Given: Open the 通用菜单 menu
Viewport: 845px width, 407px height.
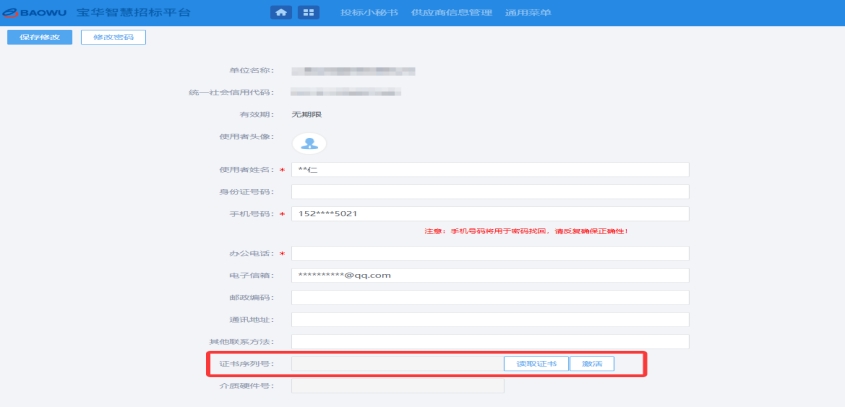Looking at the screenshot, I should pyautogui.click(x=528, y=12).
